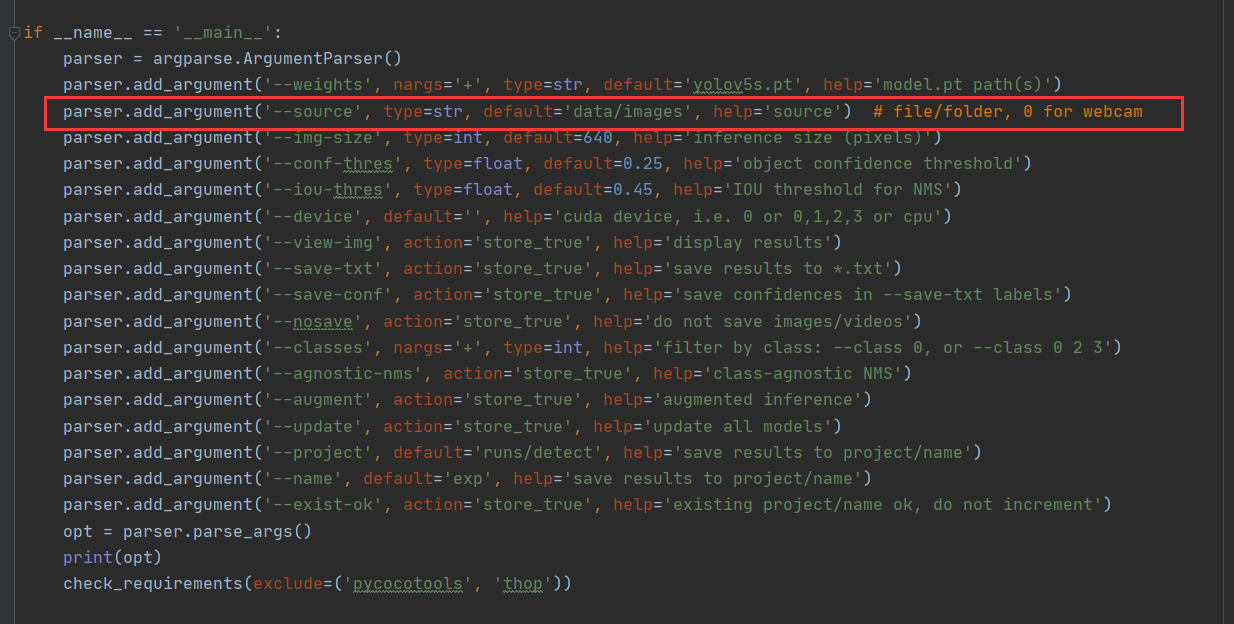This screenshot has height=624, width=1234.
Task: Click the print(opt) statement
Action: (112, 557)
